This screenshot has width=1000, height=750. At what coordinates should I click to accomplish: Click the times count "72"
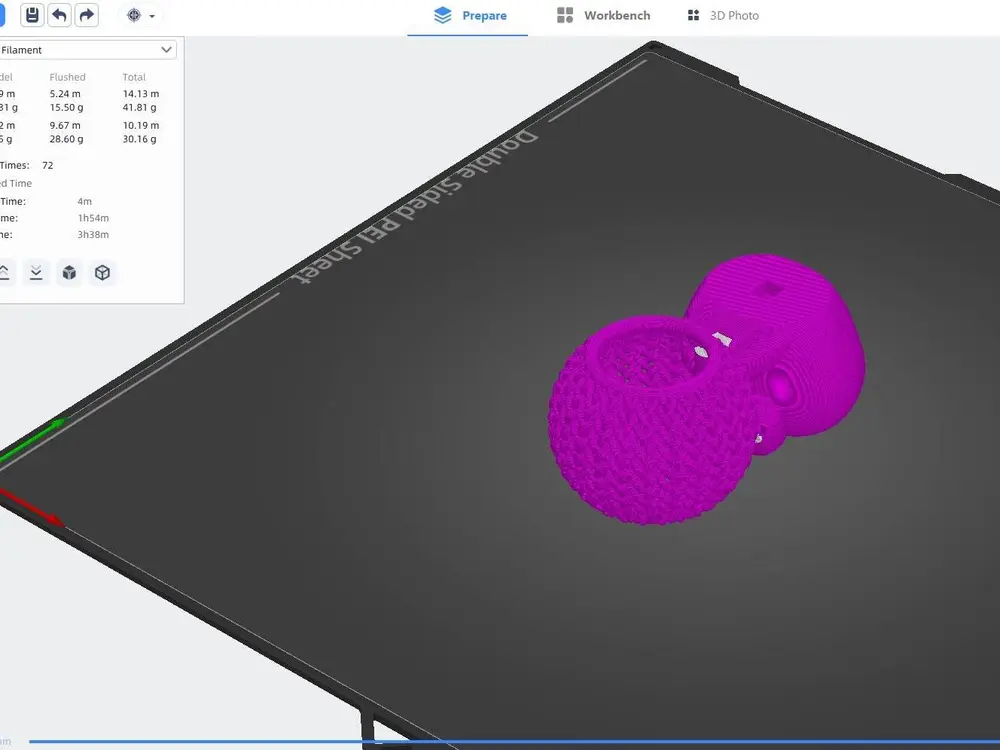[48, 165]
